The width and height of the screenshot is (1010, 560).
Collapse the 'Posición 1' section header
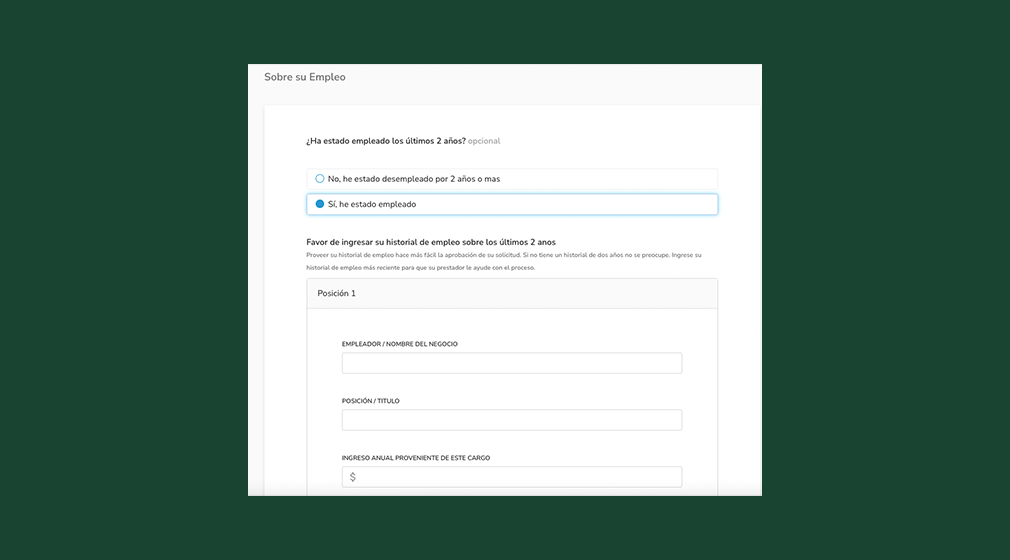coord(511,293)
